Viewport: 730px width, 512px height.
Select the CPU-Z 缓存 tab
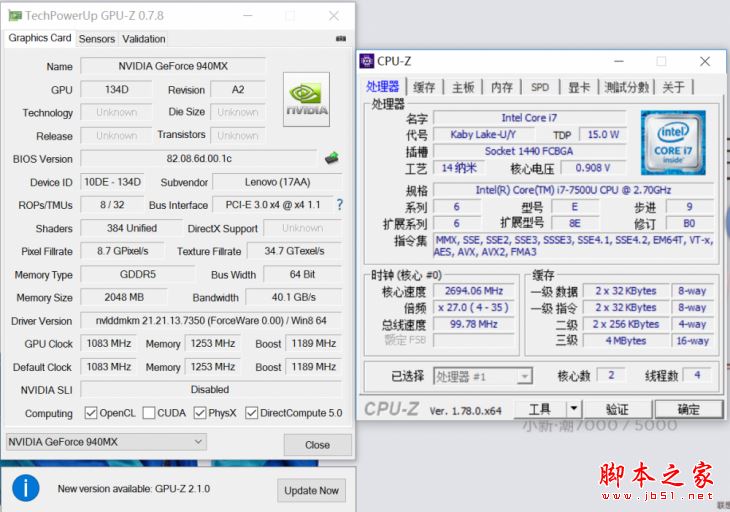tap(424, 87)
